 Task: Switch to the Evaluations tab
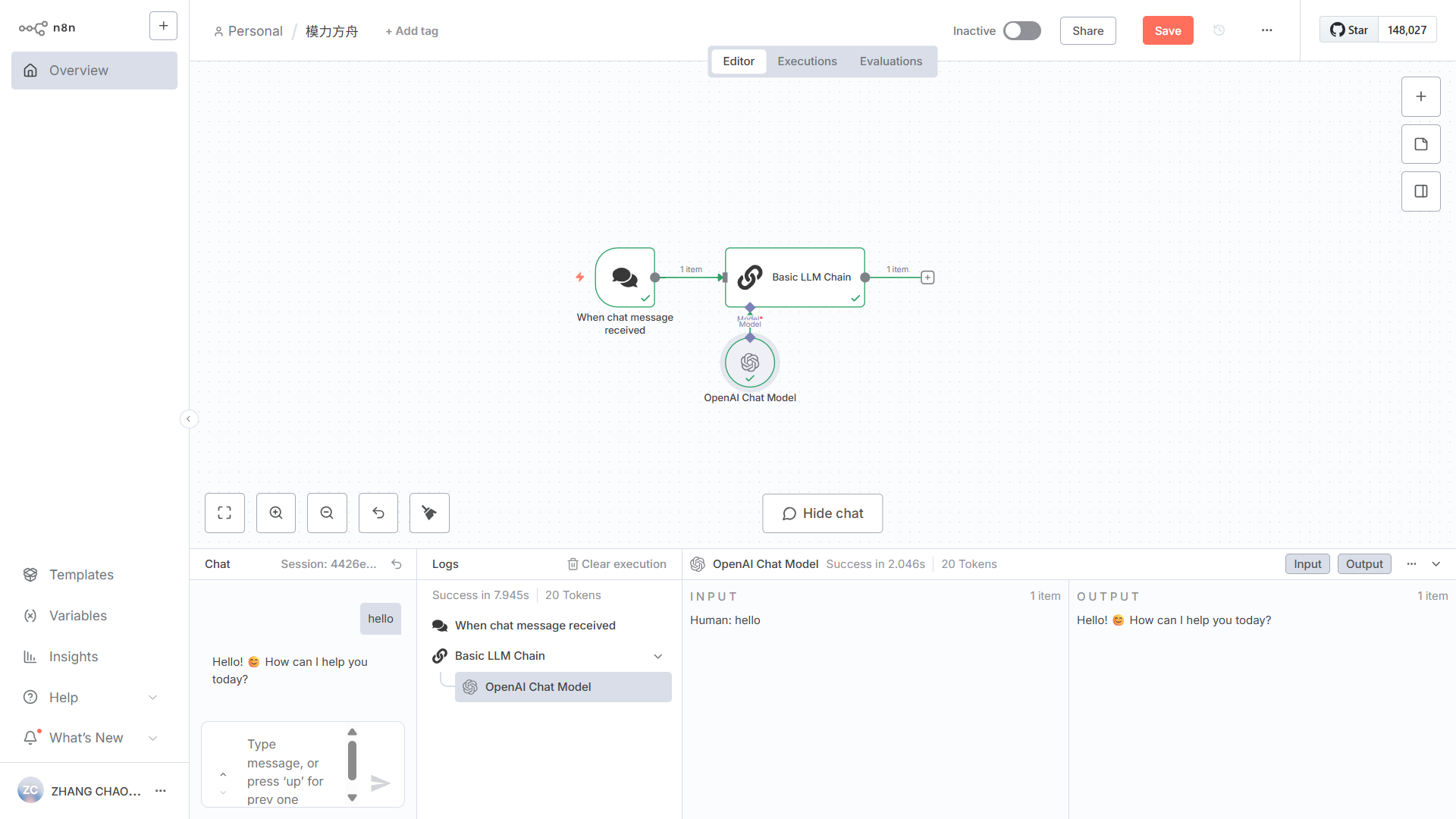[x=890, y=61]
